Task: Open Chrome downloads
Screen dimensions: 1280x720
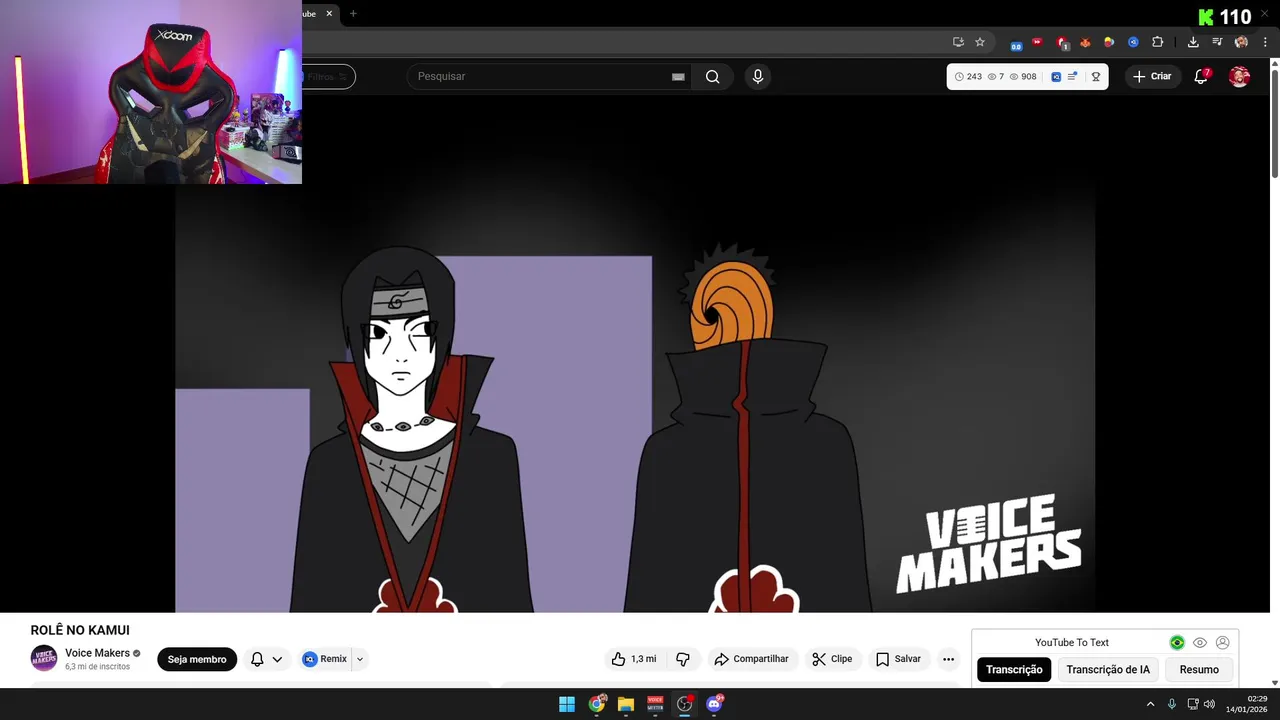Action: pos(1193,42)
